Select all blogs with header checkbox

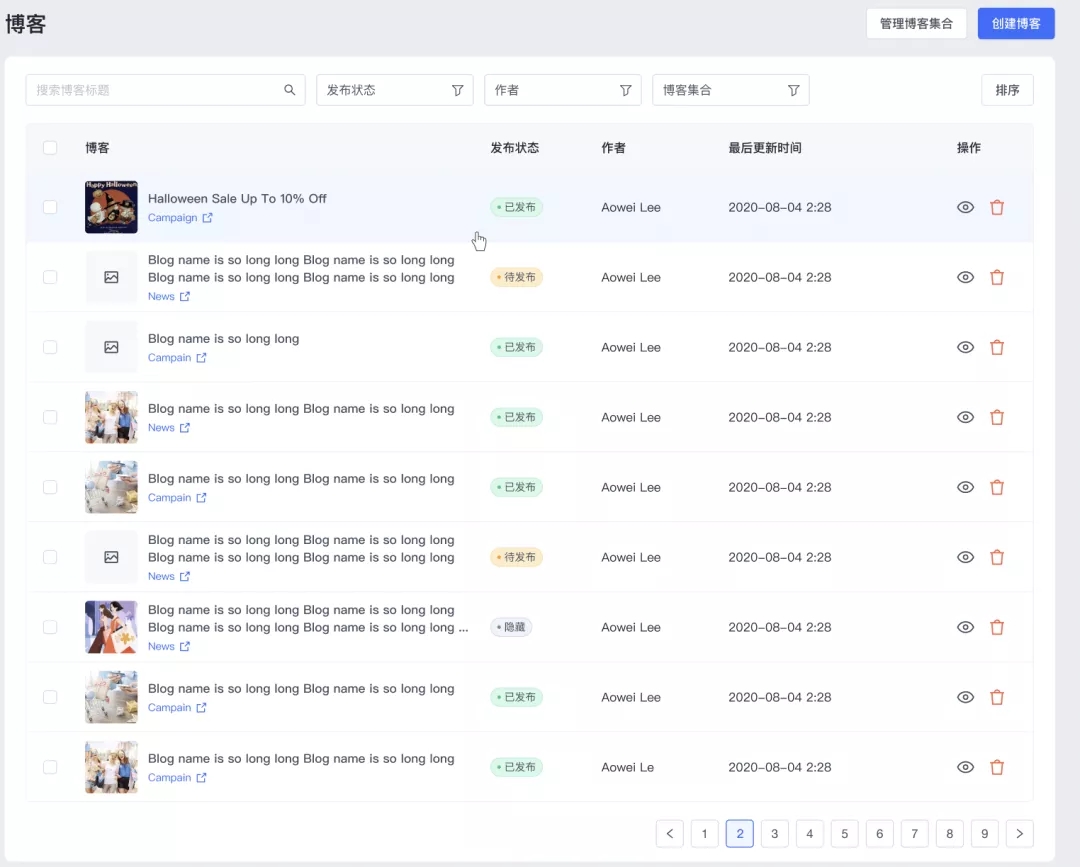coord(50,148)
